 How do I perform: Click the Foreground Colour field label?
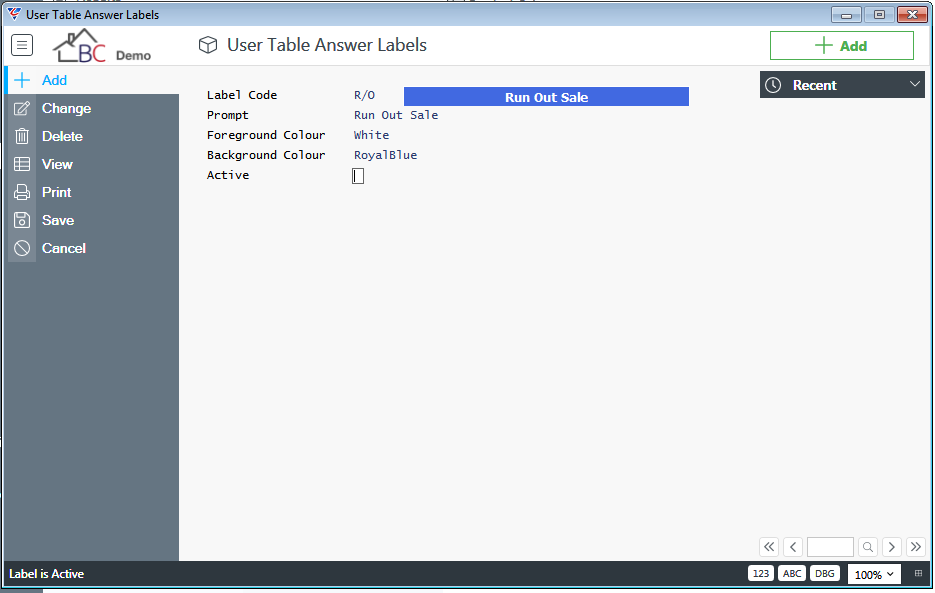pyautogui.click(x=266, y=135)
